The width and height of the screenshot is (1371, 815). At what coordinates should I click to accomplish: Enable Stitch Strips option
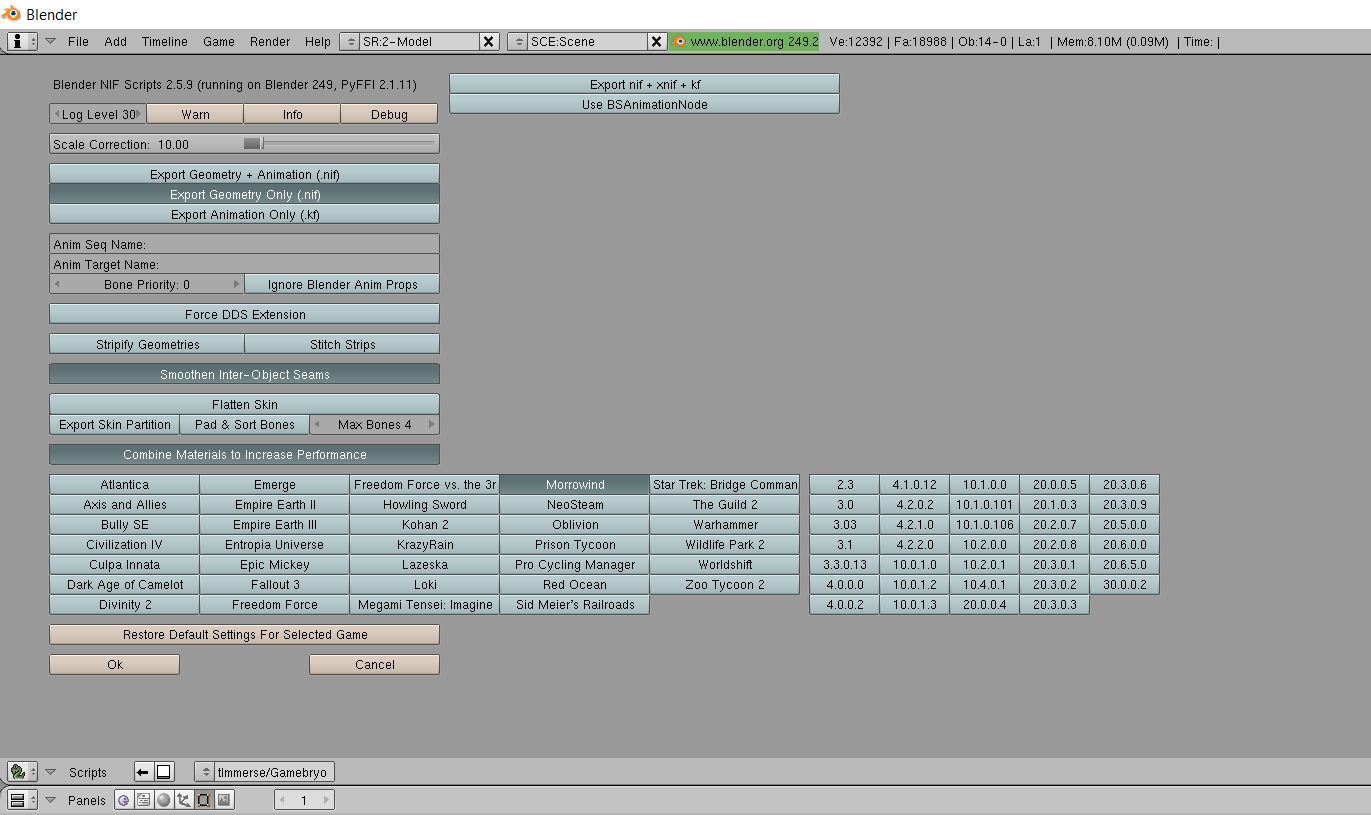click(x=342, y=344)
